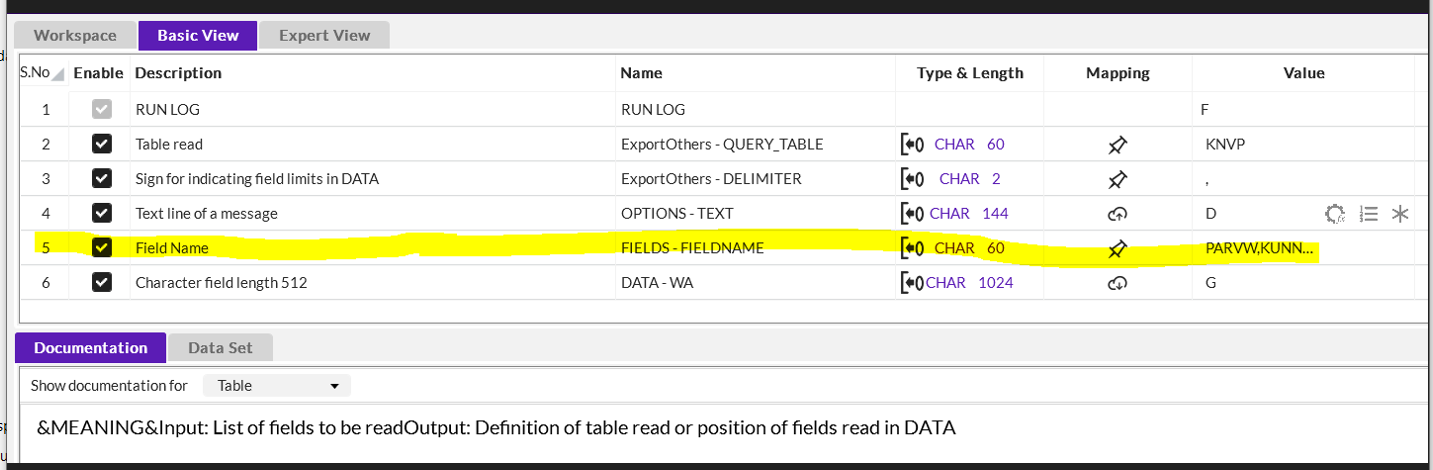
Task: Click the transform function gear icon in row 4
Action: 1334,214
